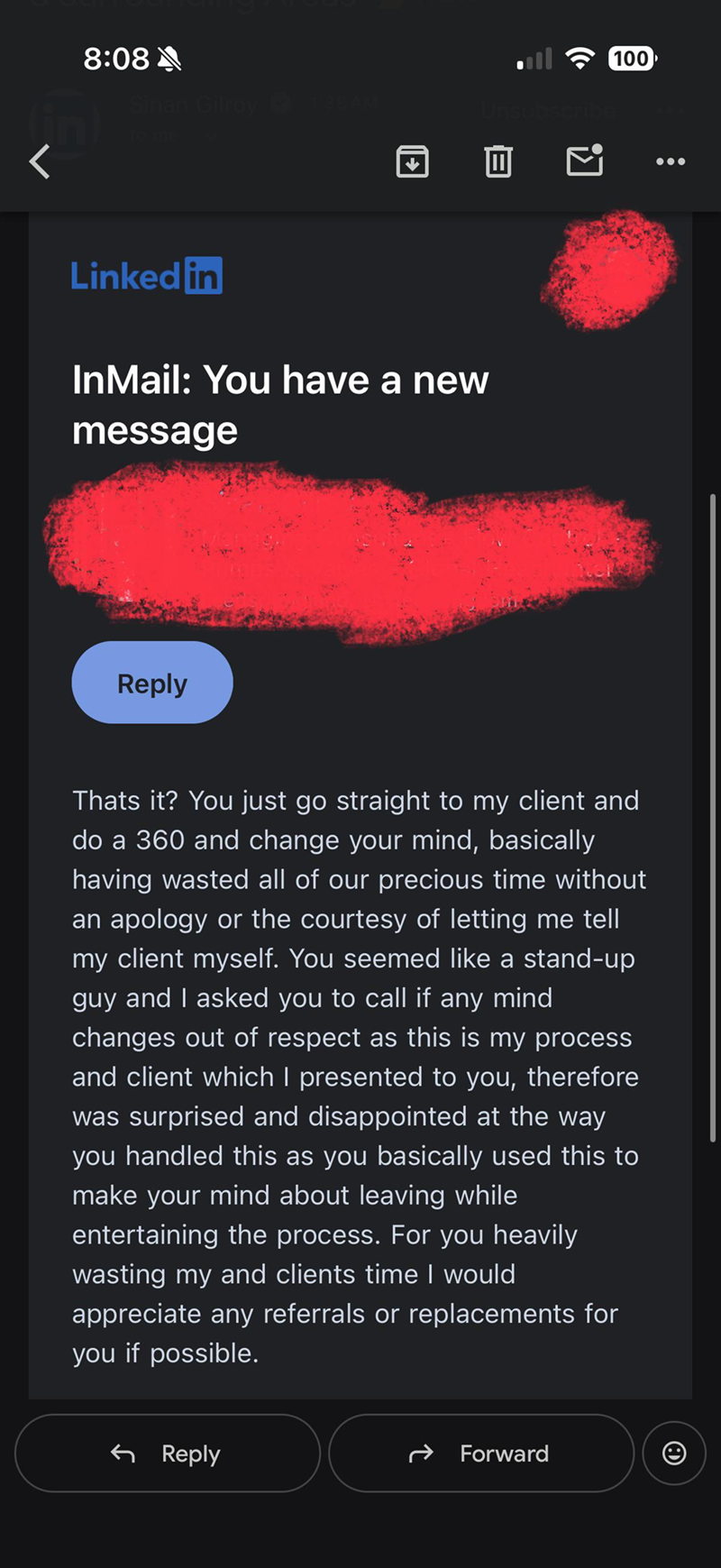Tap the bottom Reply button with curved arrow

pyautogui.click(x=168, y=1453)
